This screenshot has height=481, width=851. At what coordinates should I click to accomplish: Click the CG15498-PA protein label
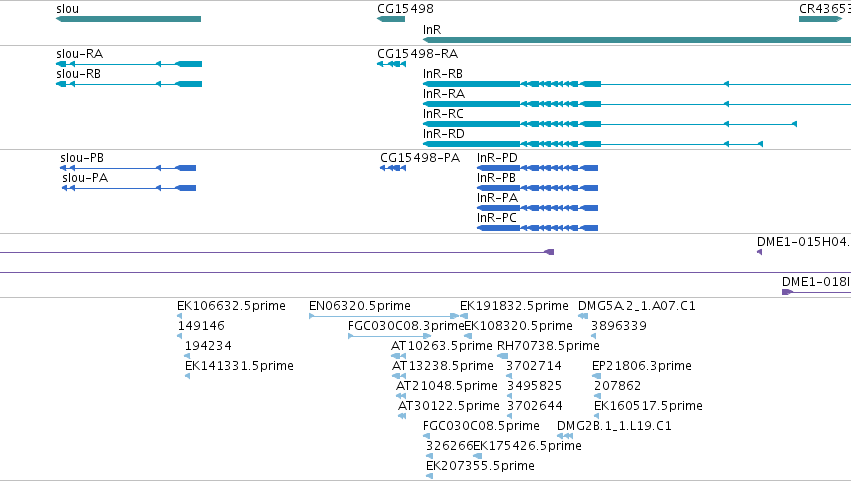420,158
